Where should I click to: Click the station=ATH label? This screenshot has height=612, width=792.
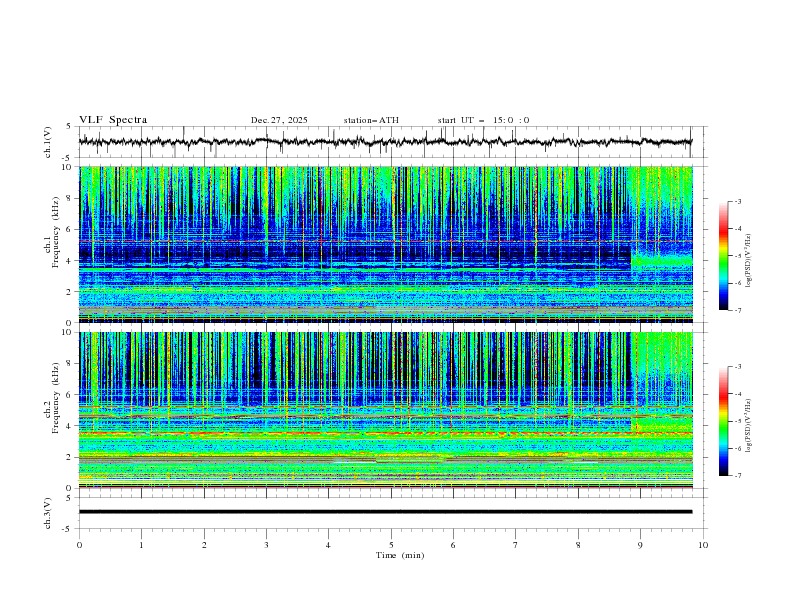371,120
